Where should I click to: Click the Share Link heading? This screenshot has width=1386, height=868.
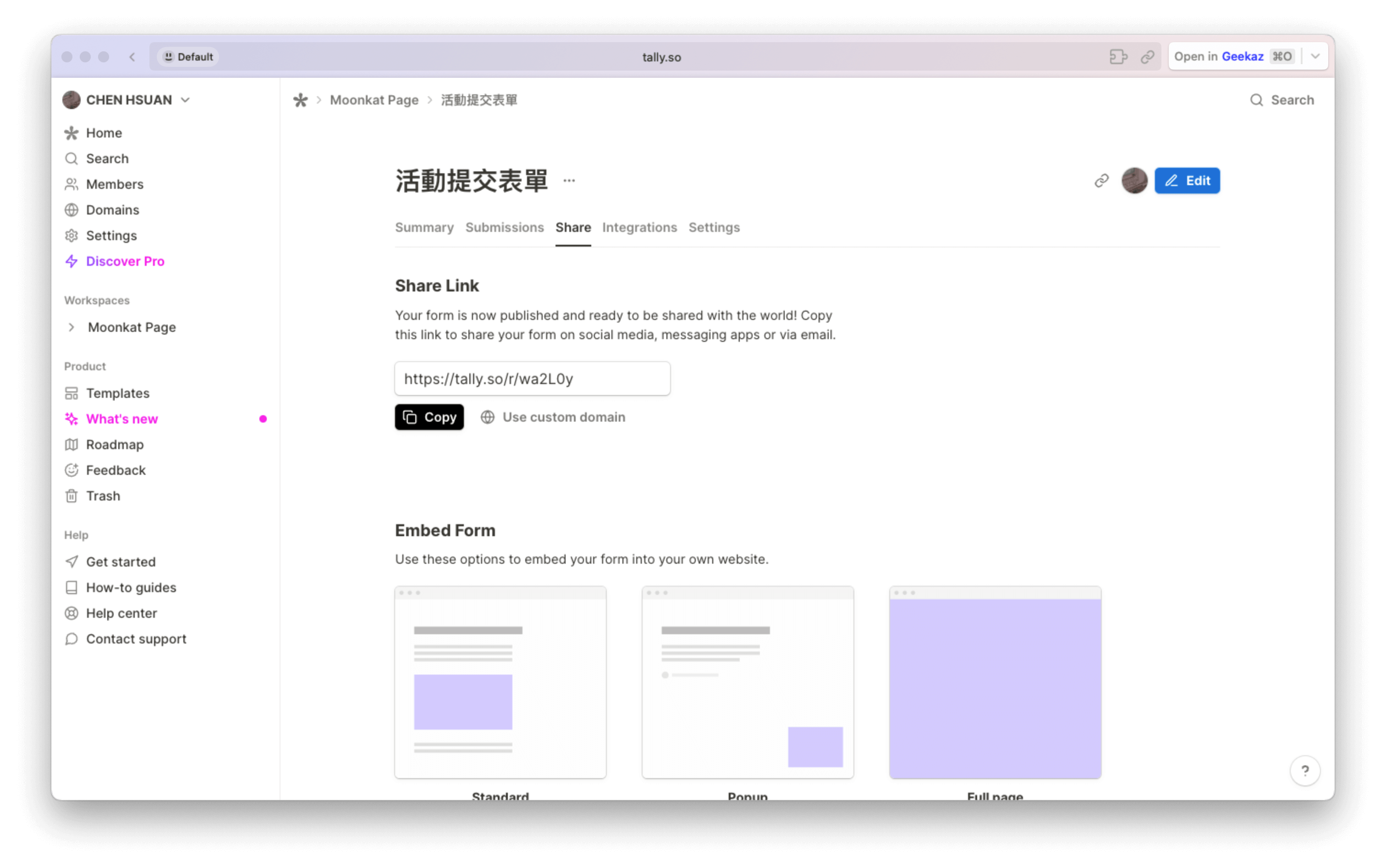[x=436, y=286]
